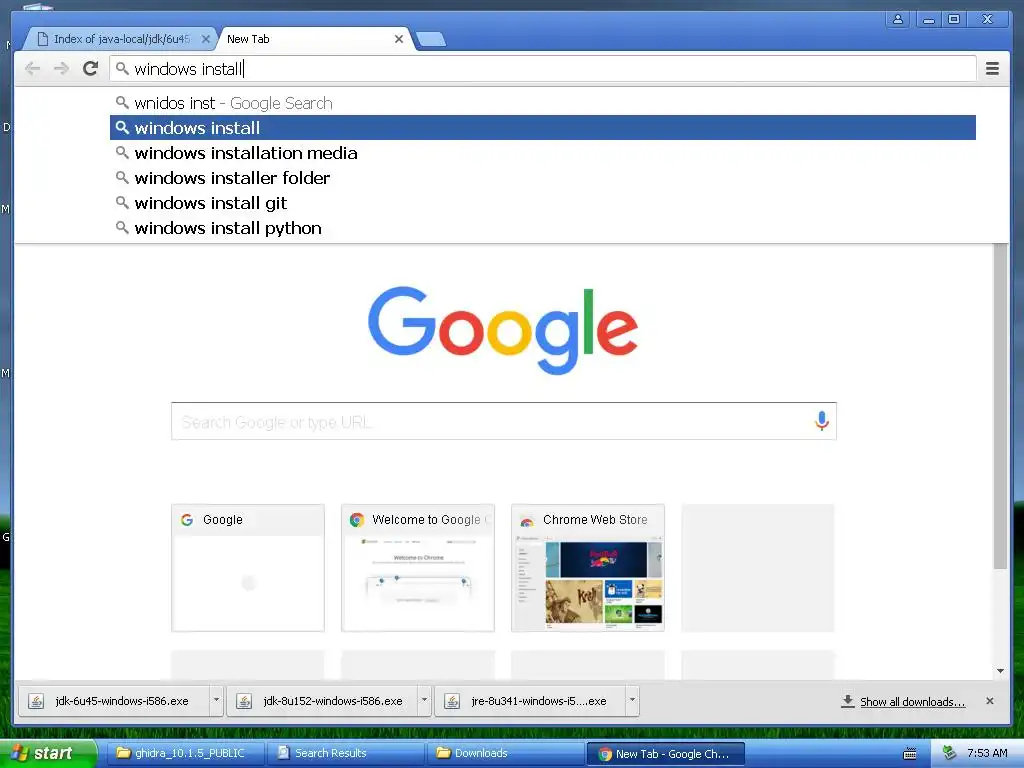
Task: Open downloaded jre-8u341-windows exe file
Action: tap(530, 701)
